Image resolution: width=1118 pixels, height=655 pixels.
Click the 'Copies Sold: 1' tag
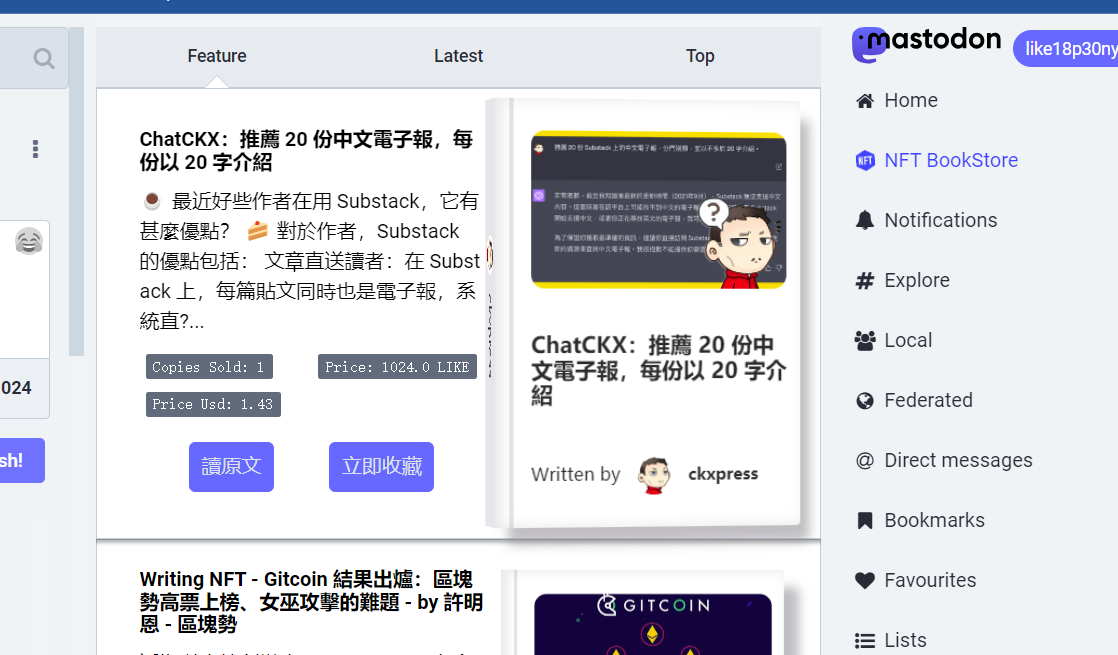209,367
